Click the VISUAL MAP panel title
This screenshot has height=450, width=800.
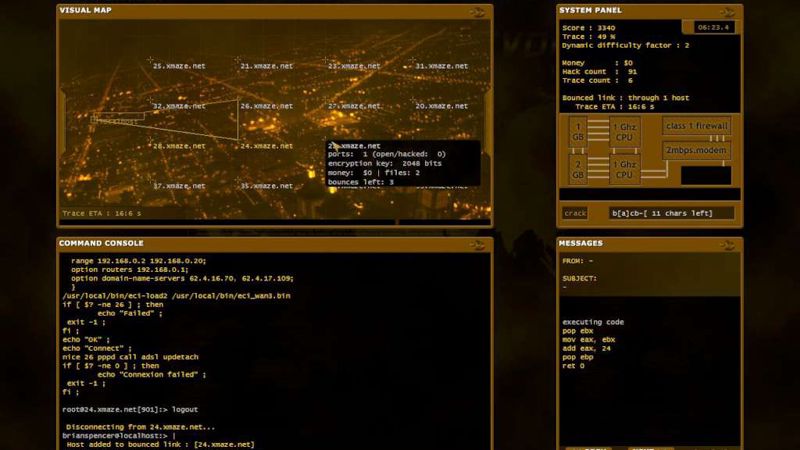click(85, 10)
